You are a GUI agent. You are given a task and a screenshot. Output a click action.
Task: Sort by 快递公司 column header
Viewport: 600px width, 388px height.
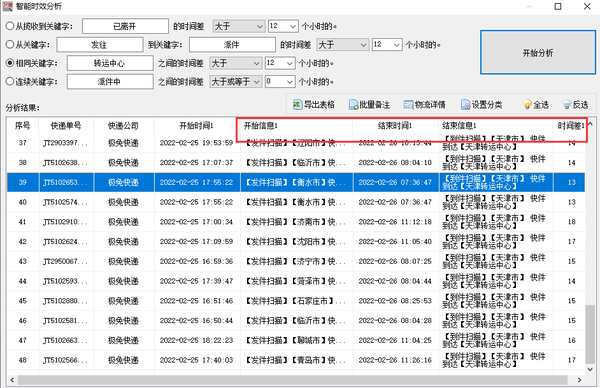[123, 126]
